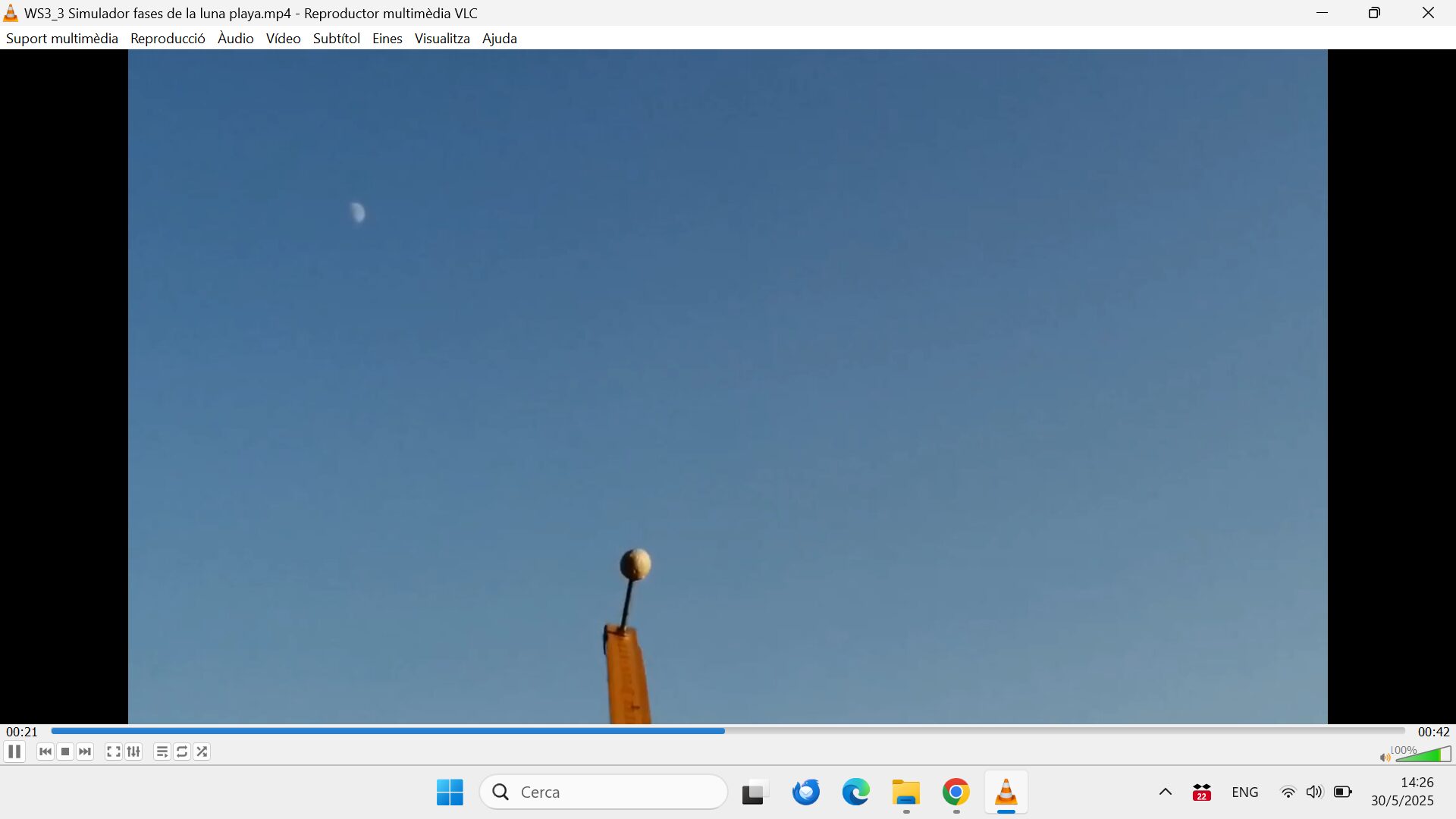Open File Explorer from taskbar
The height and width of the screenshot is (819, 1456).
coord(905,792)
